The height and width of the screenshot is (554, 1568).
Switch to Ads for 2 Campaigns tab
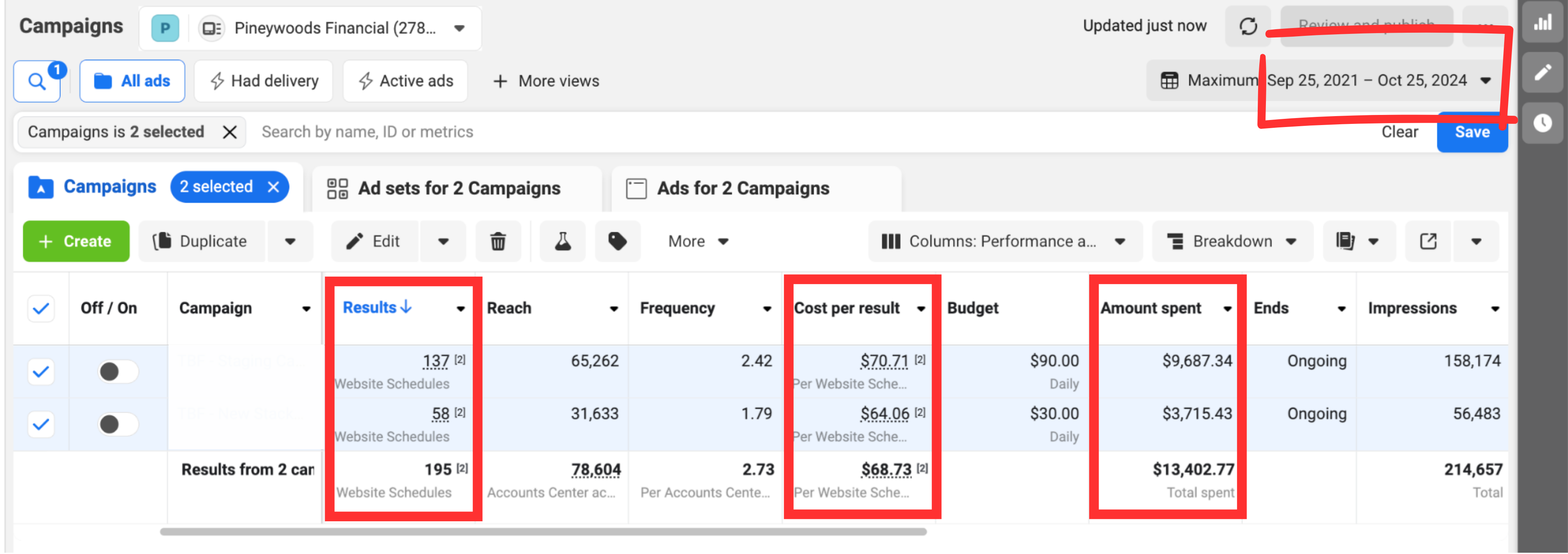point(756,188)
